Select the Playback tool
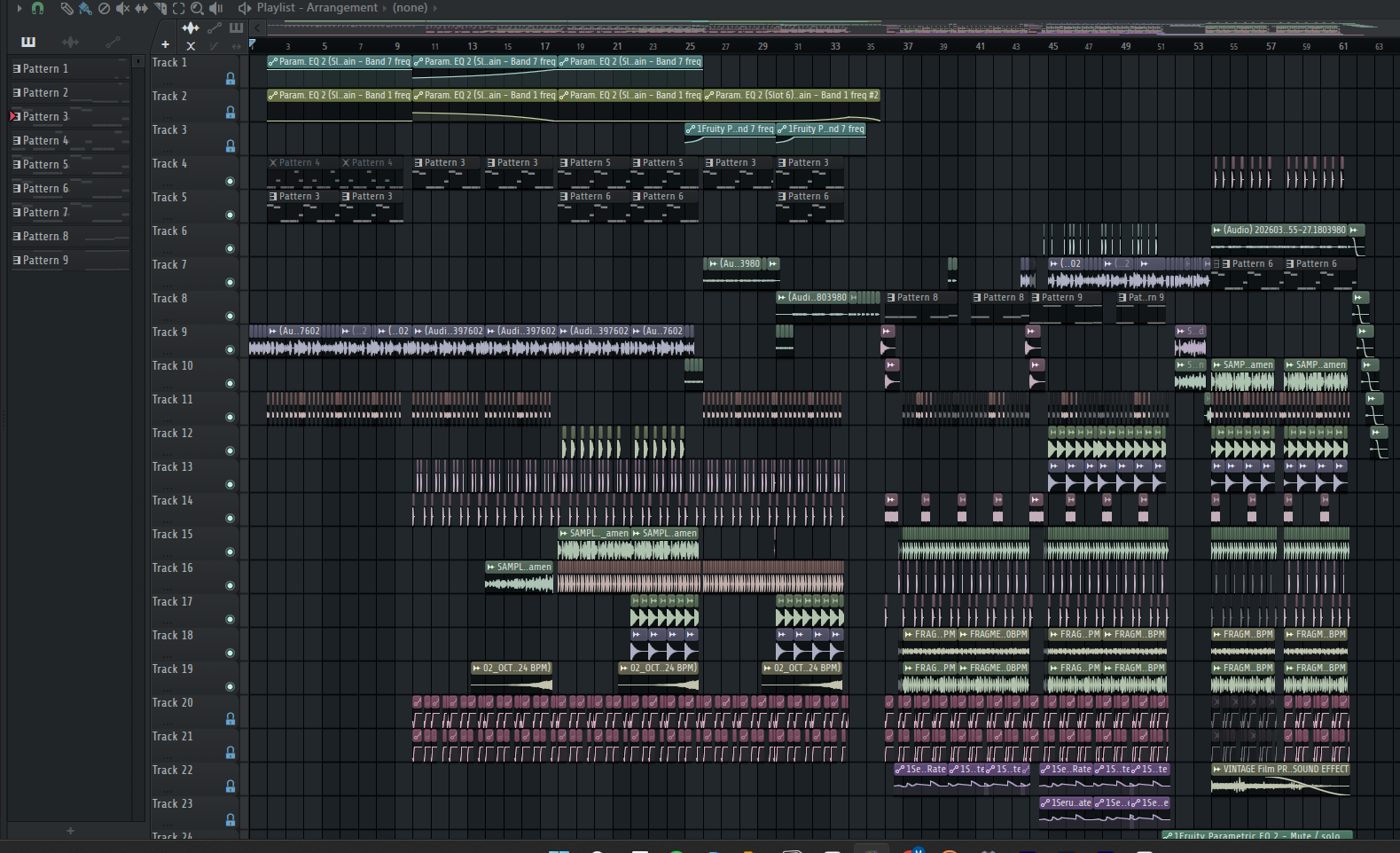 tap(215, 8)
